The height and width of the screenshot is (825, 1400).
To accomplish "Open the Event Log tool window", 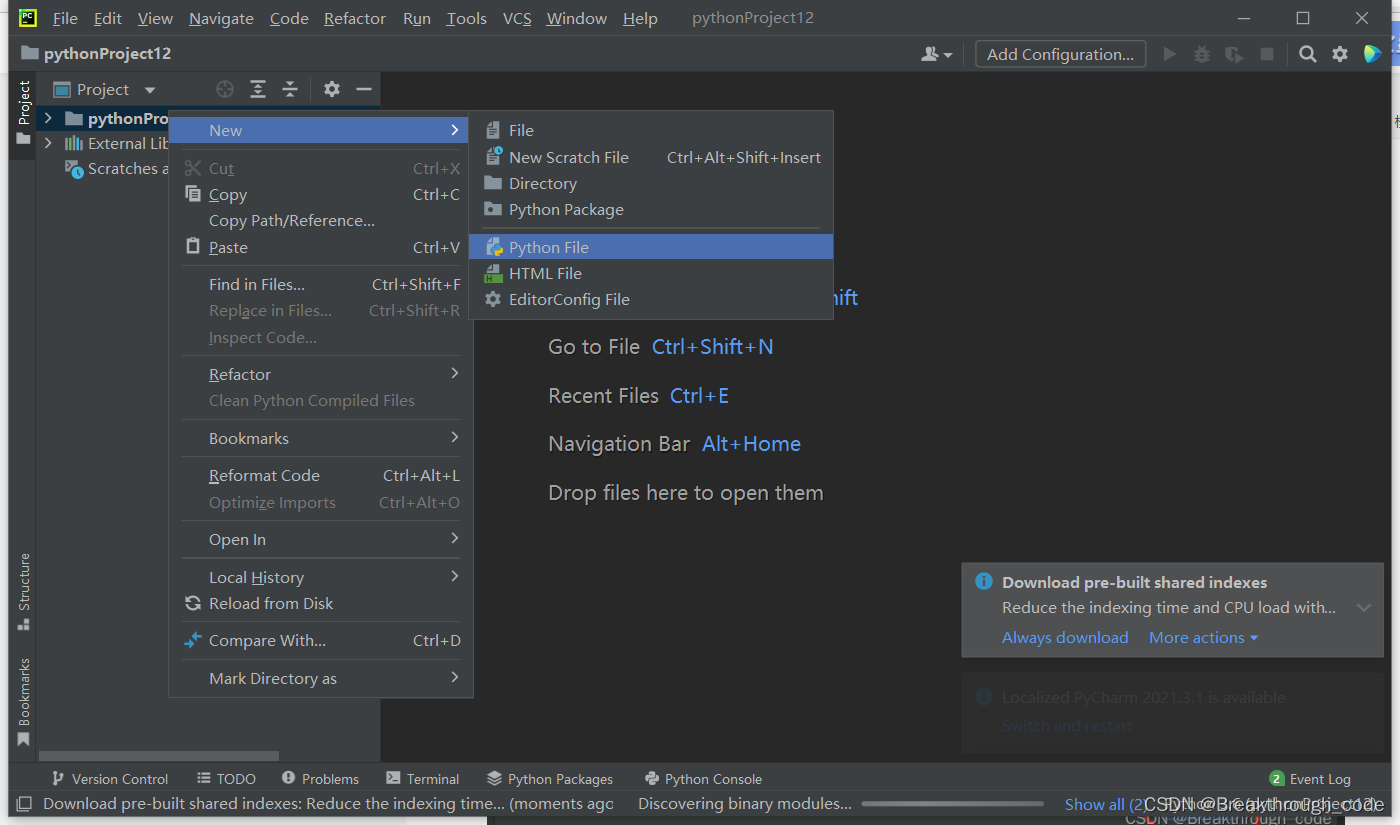I will (x=1310, y=779).
